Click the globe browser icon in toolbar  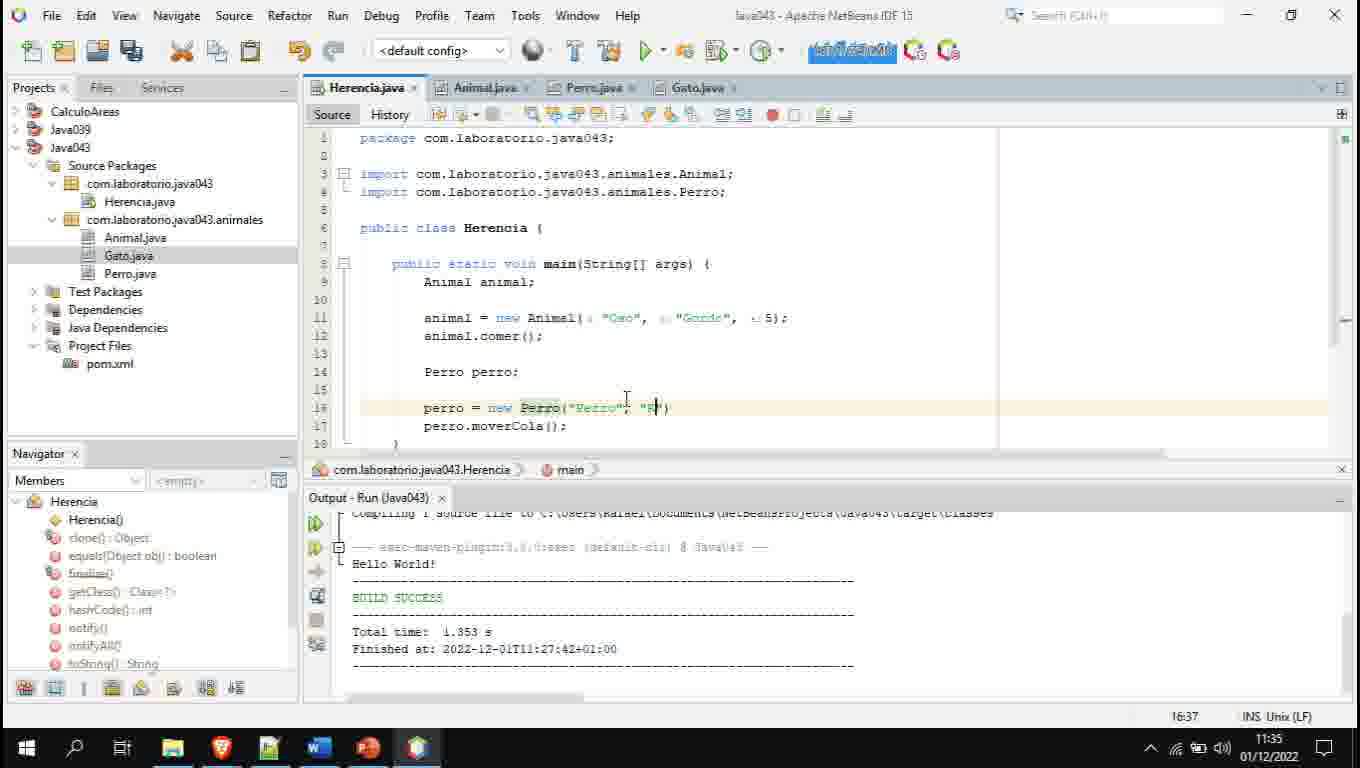[x=533, y=51]
